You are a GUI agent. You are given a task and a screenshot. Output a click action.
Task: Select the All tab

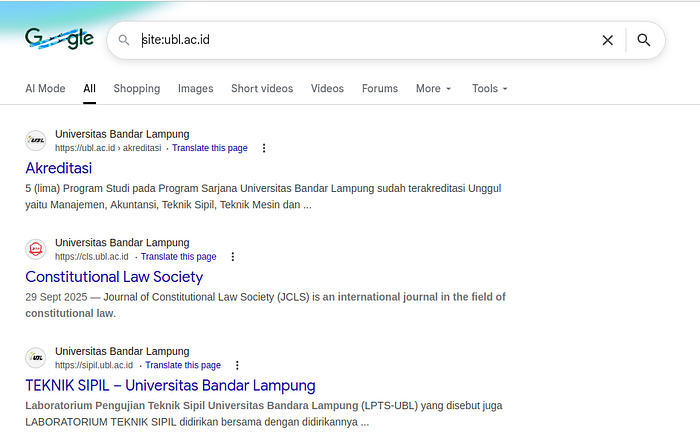89,88
